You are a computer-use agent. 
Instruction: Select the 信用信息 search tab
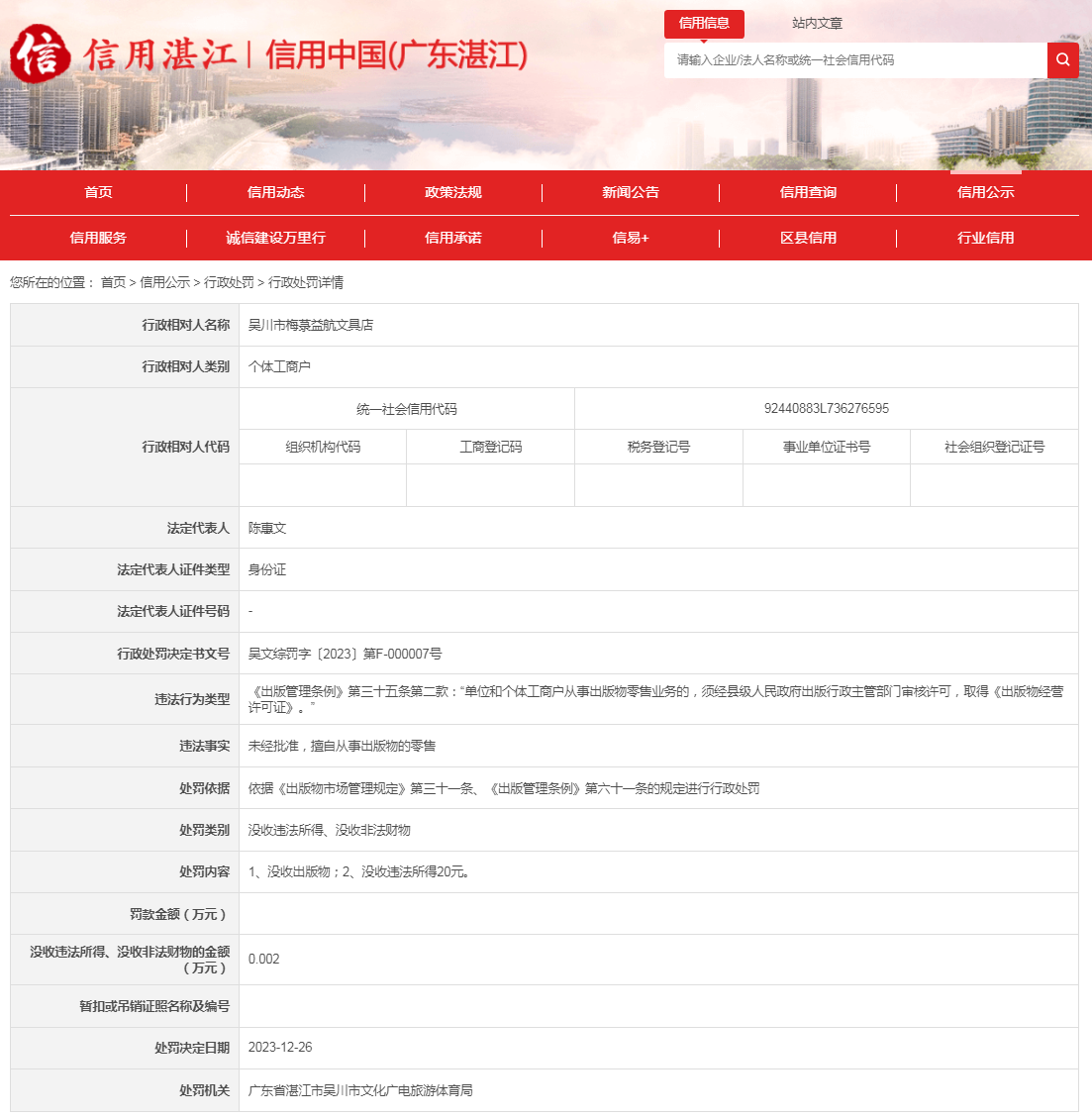(x=704, y=24)
